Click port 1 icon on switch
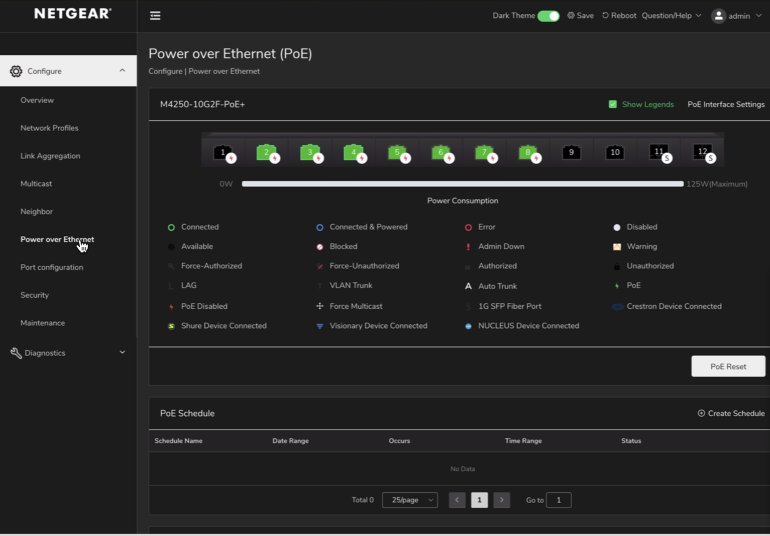This screenshot has width=770, height=536. 223,152
